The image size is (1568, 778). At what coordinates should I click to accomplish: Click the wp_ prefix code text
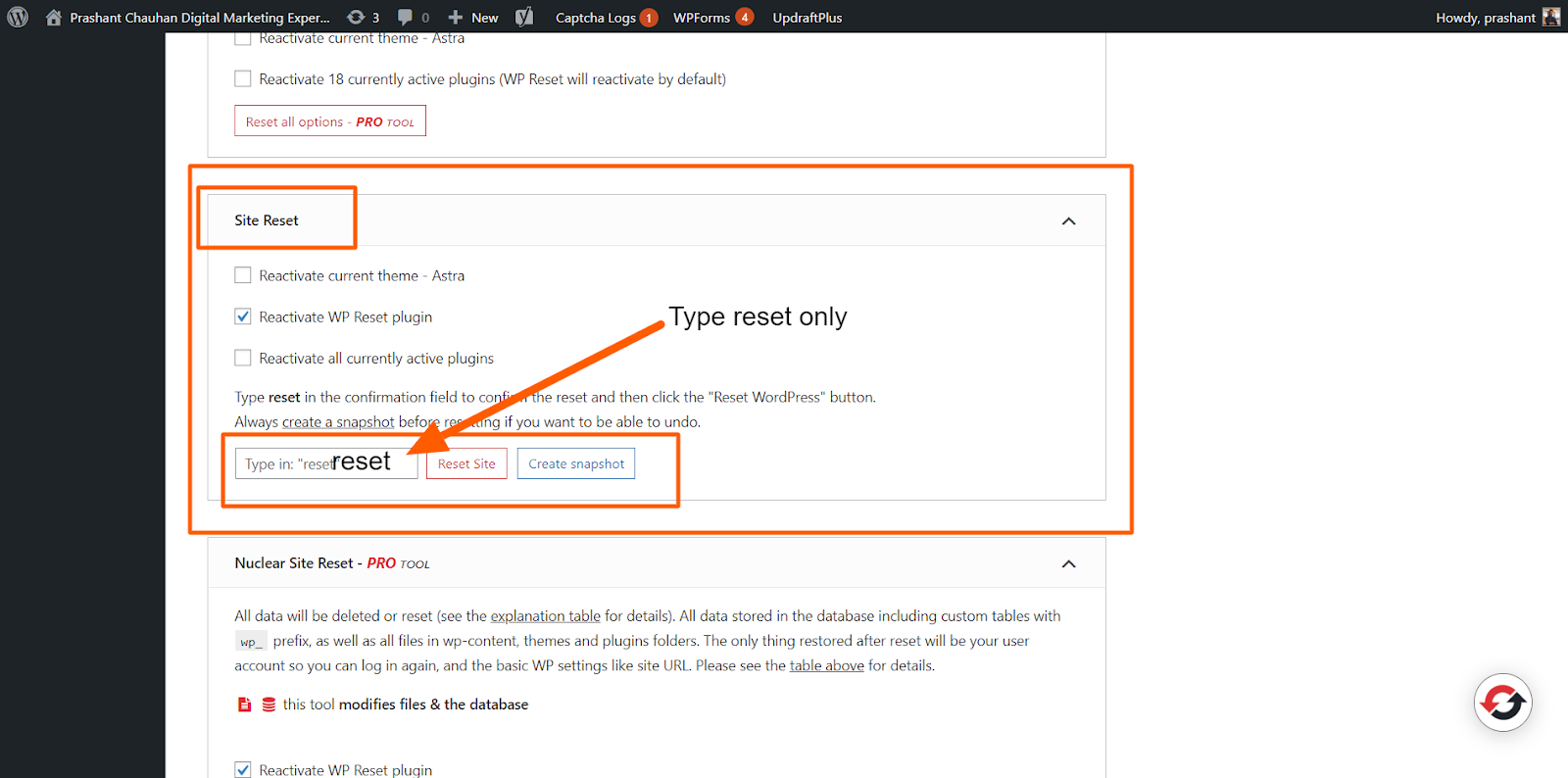251,642
